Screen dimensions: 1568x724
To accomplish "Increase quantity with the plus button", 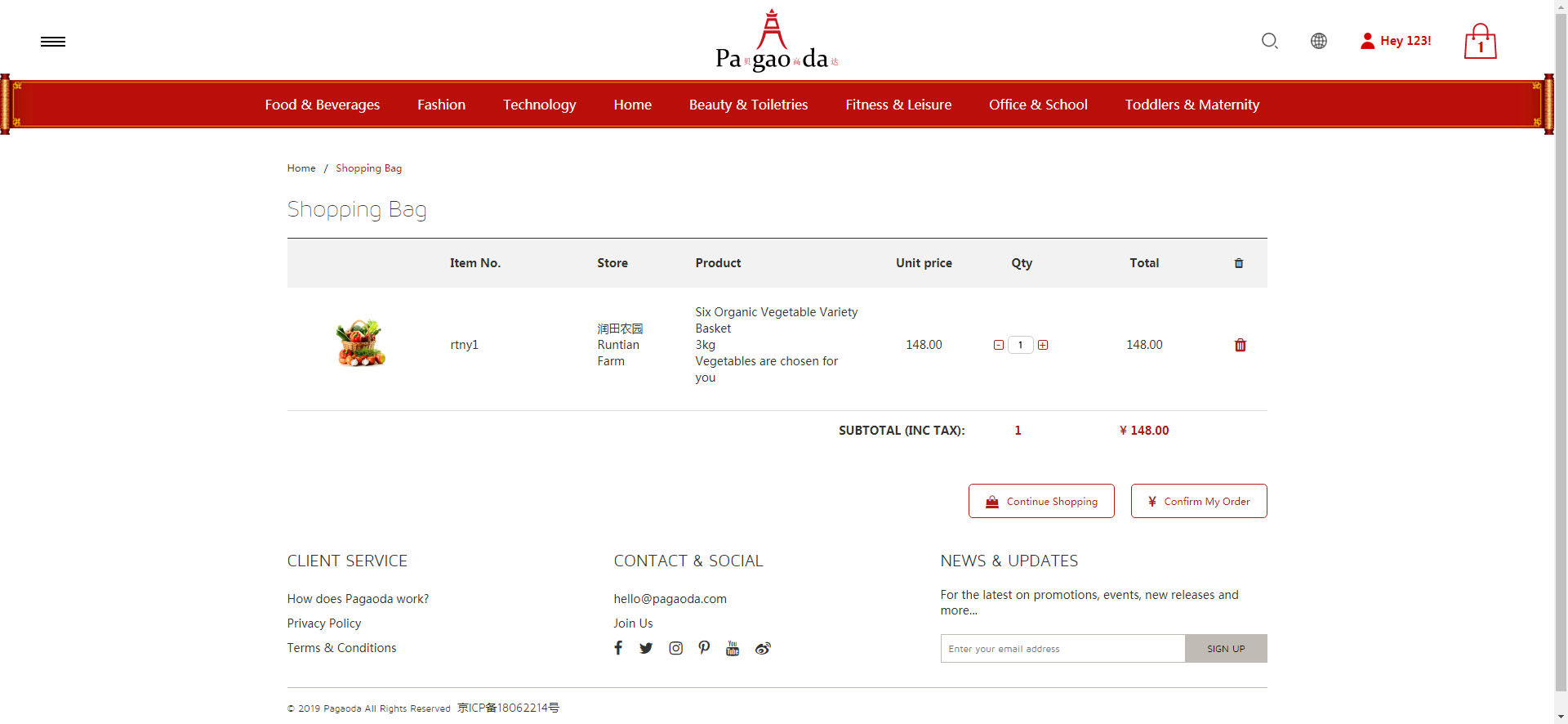I will pos(1043,345).
